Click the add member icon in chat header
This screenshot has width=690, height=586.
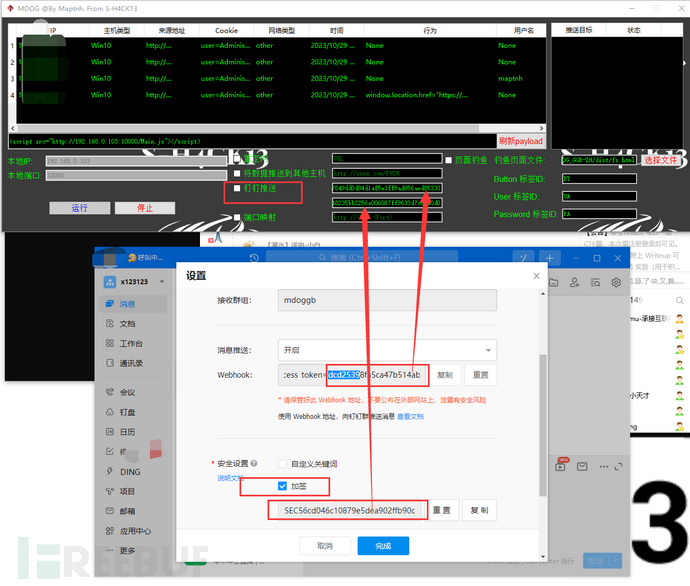pos(574,282)
